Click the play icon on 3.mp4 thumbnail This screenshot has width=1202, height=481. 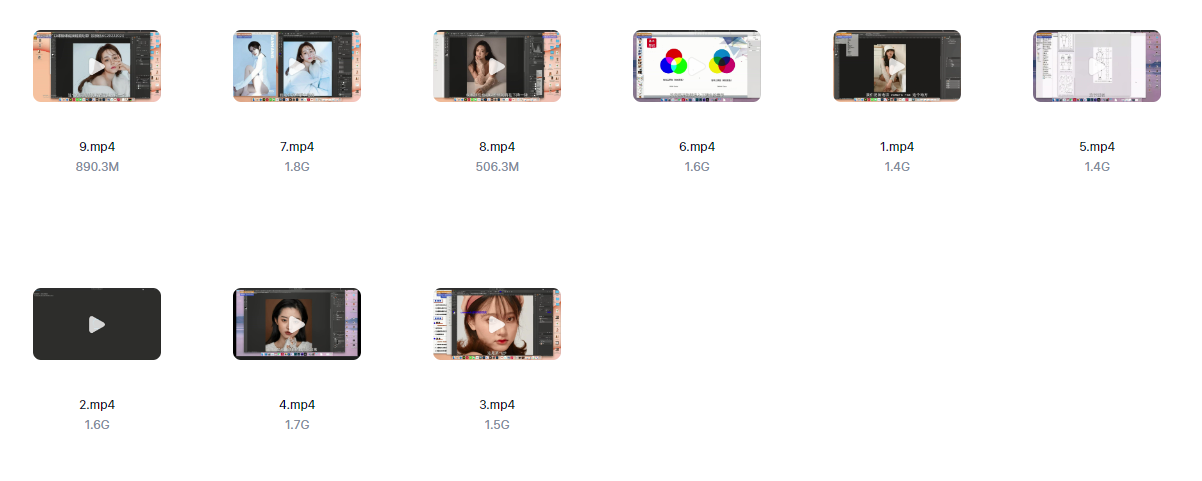[497, 324]
